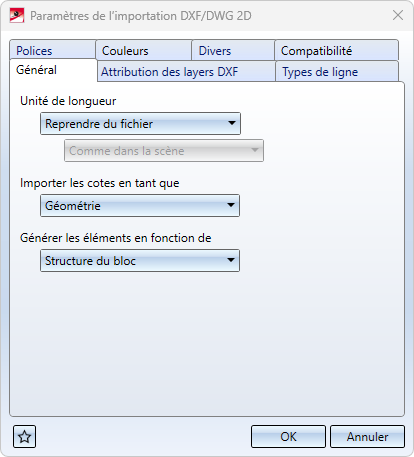Select the Général tab

click(x=53, y=70)
